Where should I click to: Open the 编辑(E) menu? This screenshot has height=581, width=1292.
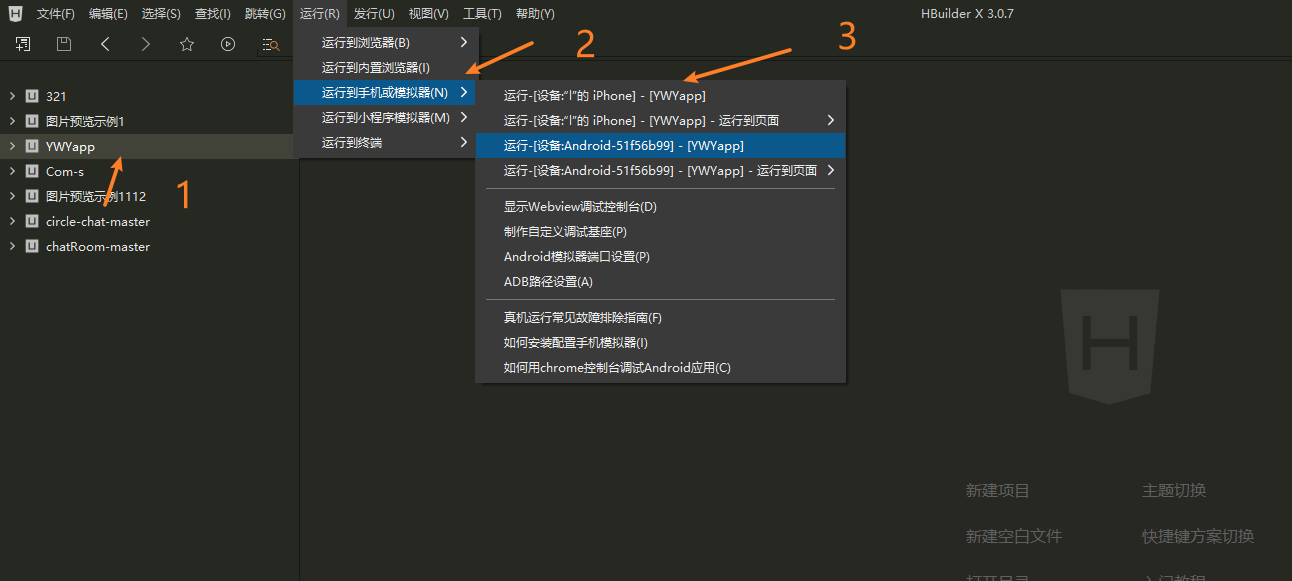coord(108,14)
